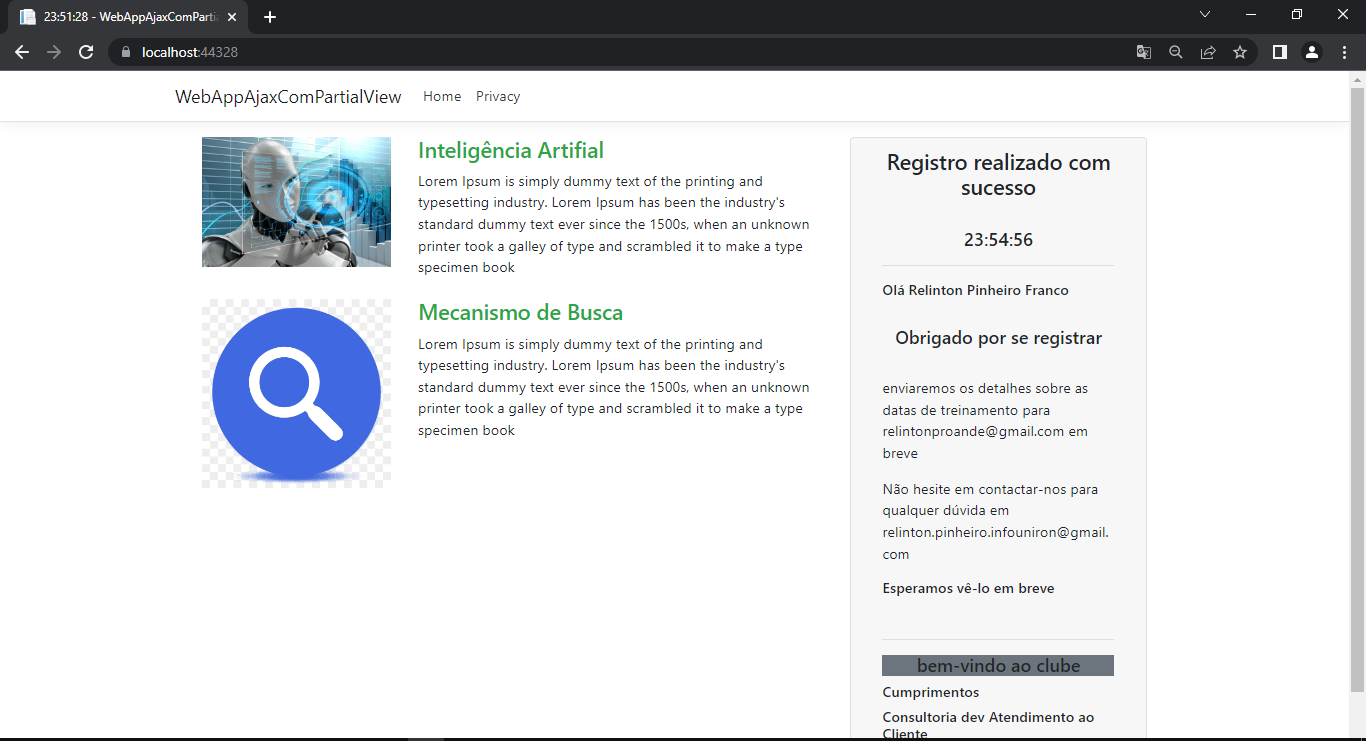This screenshot has height=741, width=1366.
Task: Click the Inteligência Artifial heading link
Action: 510,150
